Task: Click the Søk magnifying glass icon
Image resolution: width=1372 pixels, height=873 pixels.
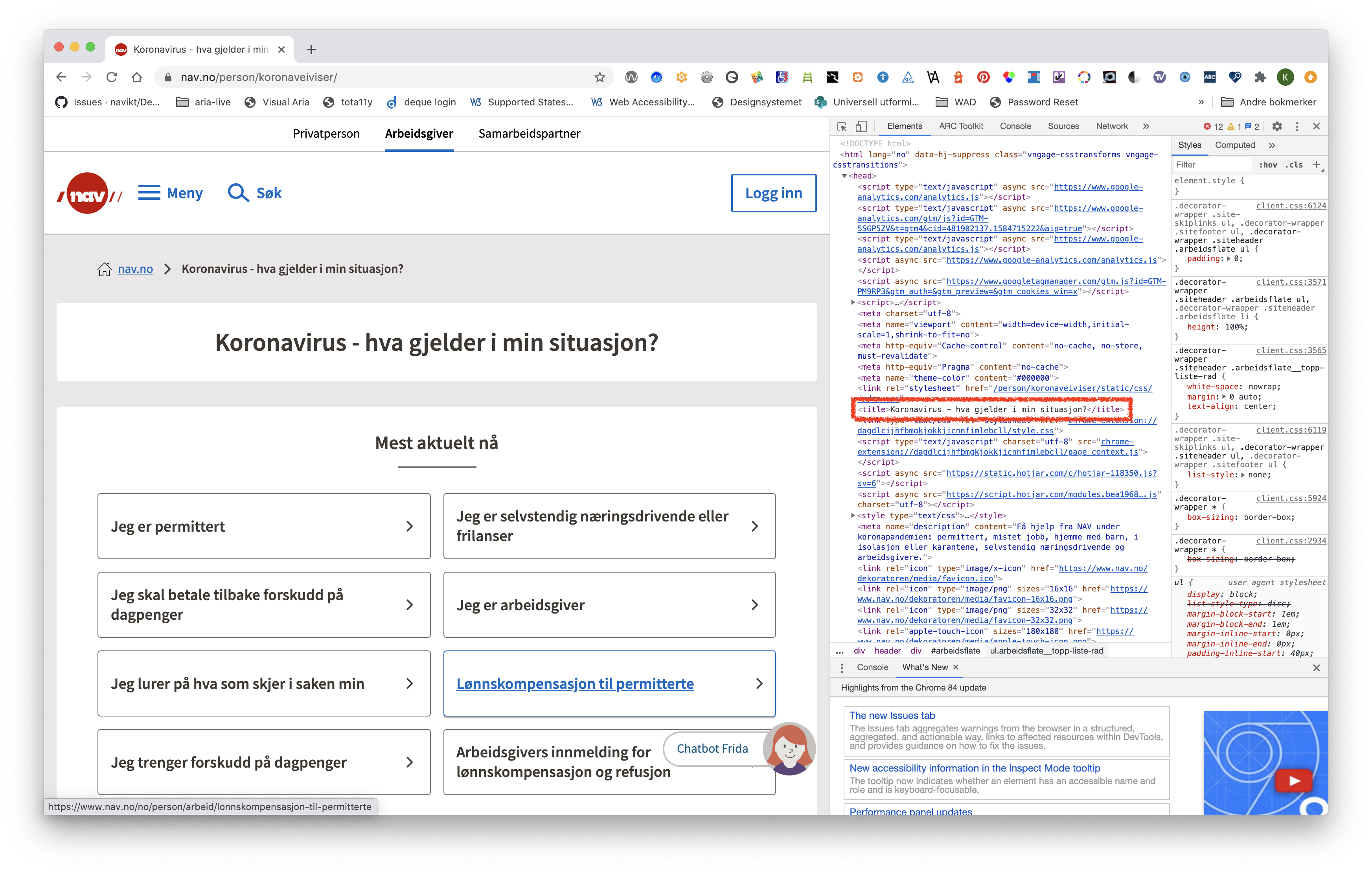Action: (x=237, y=193)
